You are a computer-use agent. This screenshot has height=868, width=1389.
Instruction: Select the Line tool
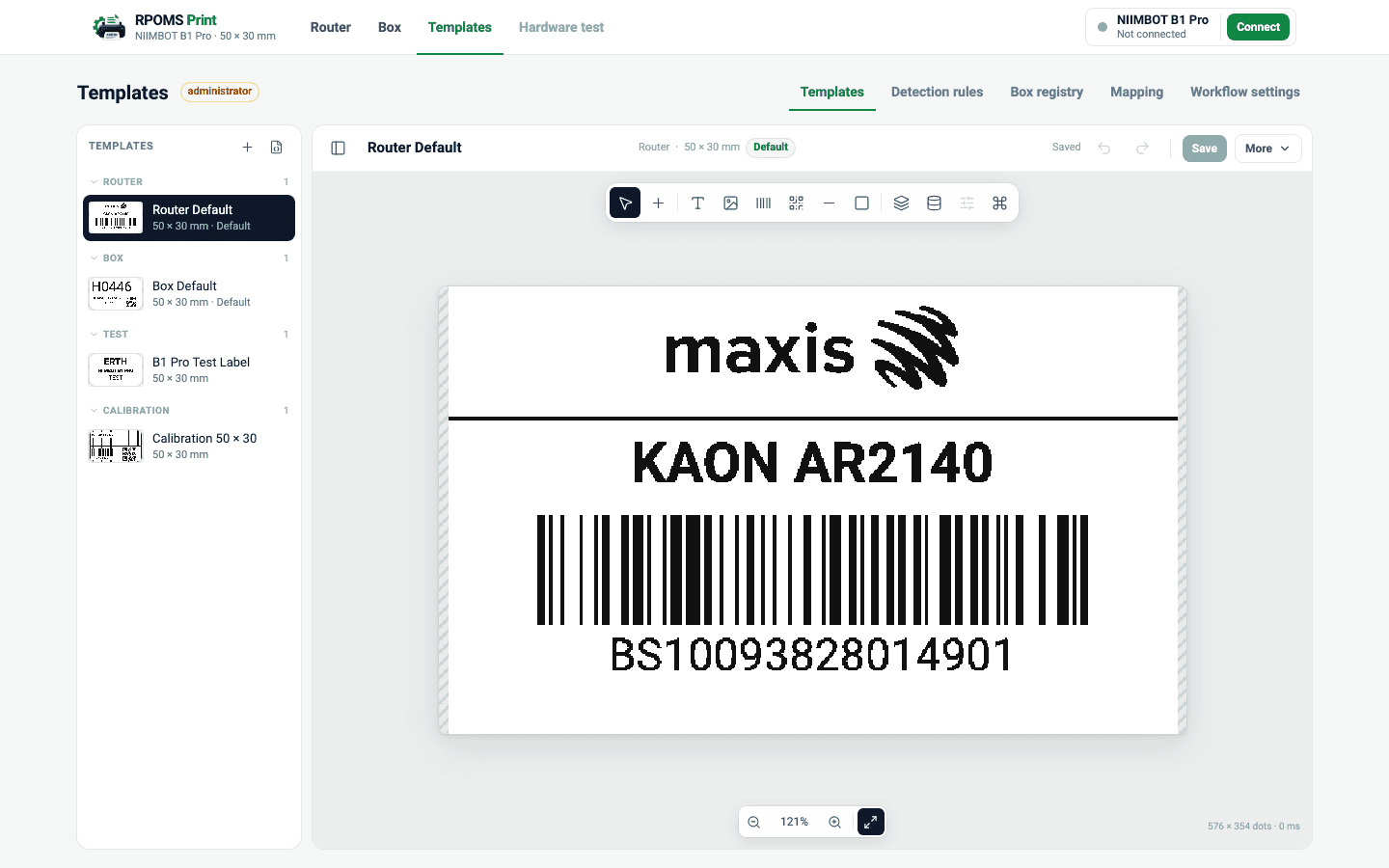click(x=829, y=203)
